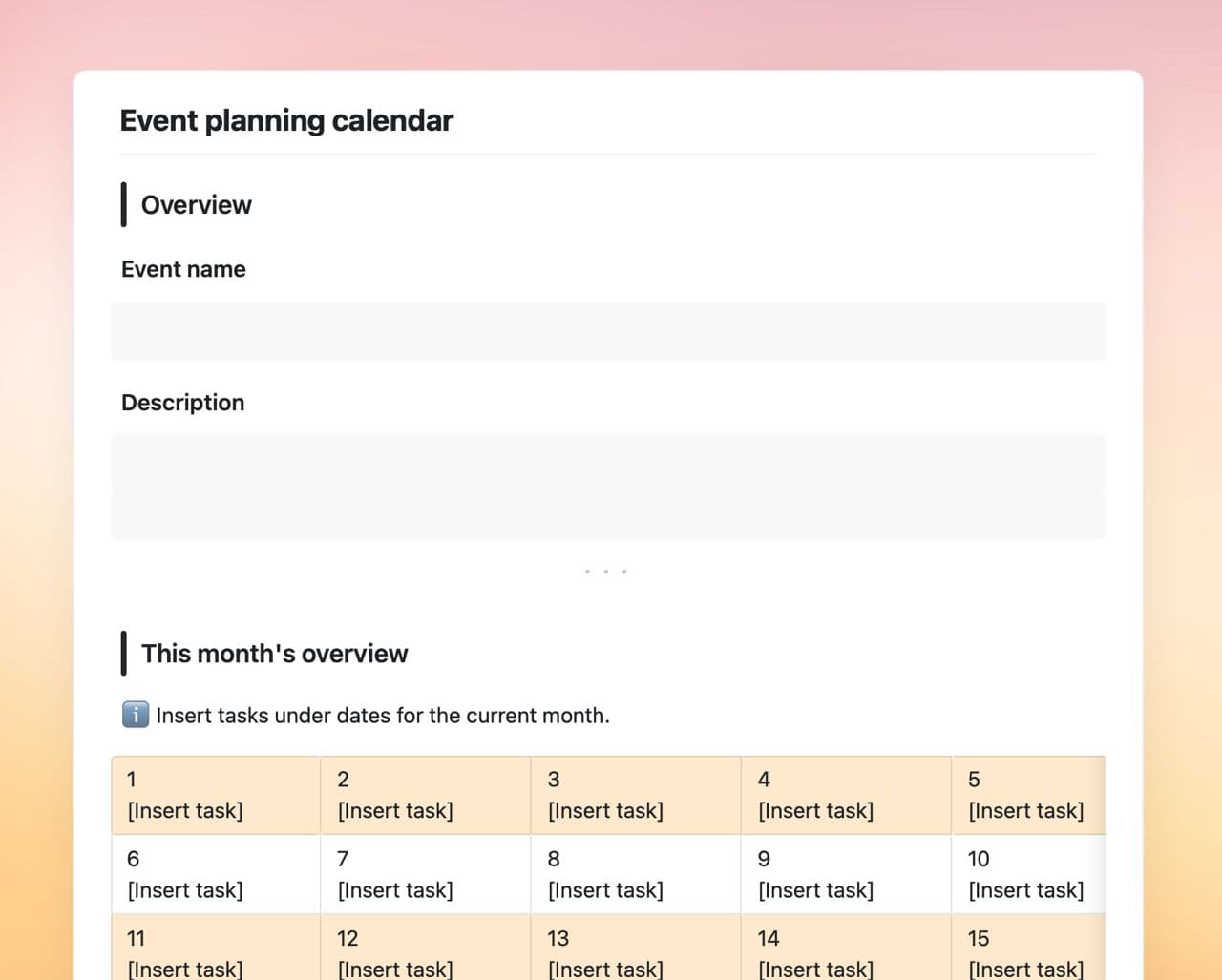Click the three-dot divider separator

tap(605, 572)
